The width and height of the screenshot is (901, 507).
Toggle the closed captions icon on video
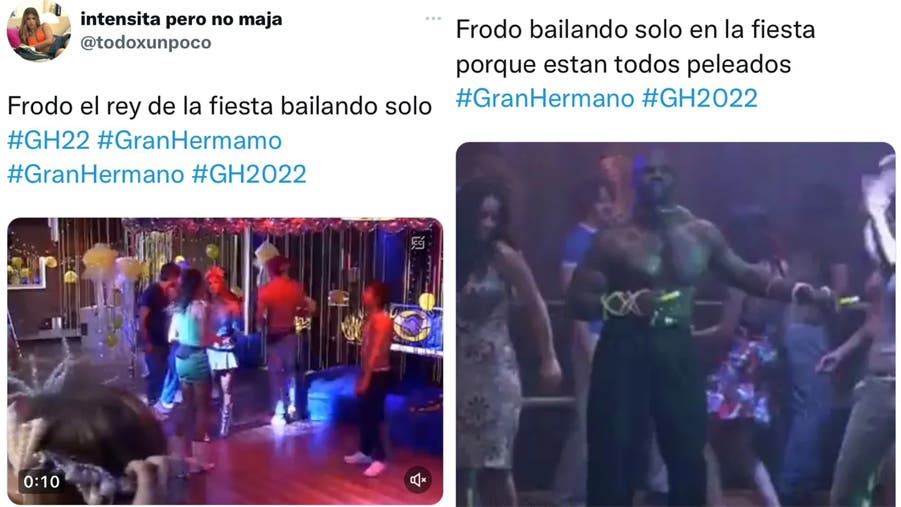[x=418, y=244]
